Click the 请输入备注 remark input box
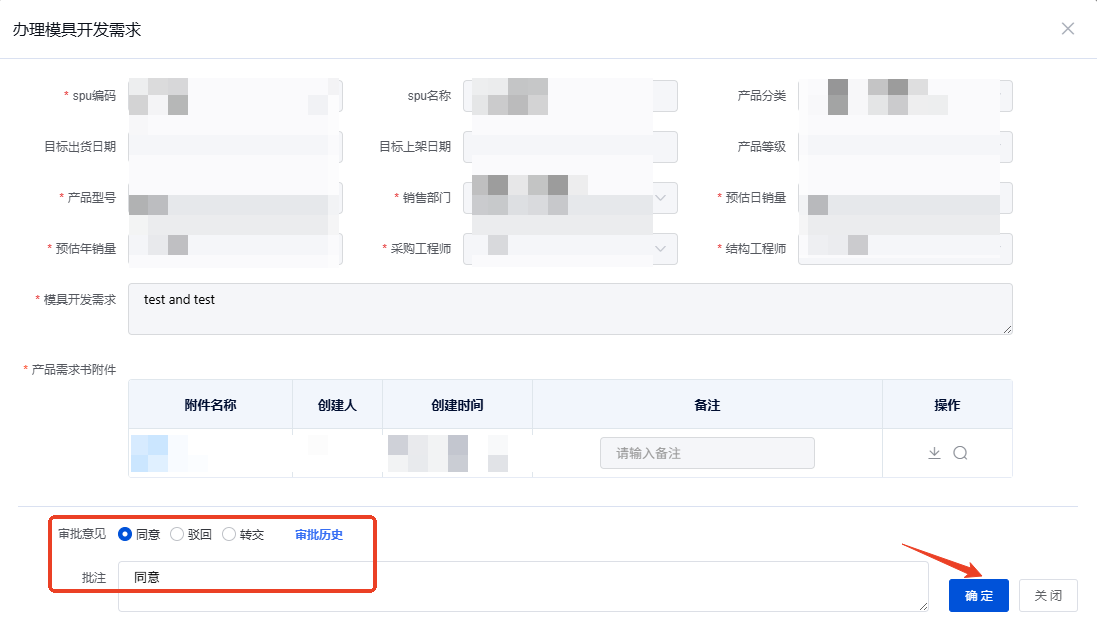Viewport: 1097px width, 626px height. click(x=707, y=452)
